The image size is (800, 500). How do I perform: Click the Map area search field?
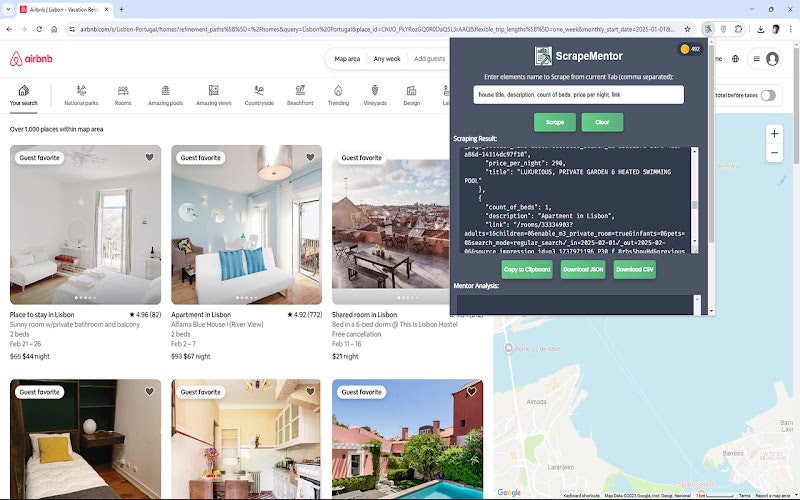(x=347, y=59)
